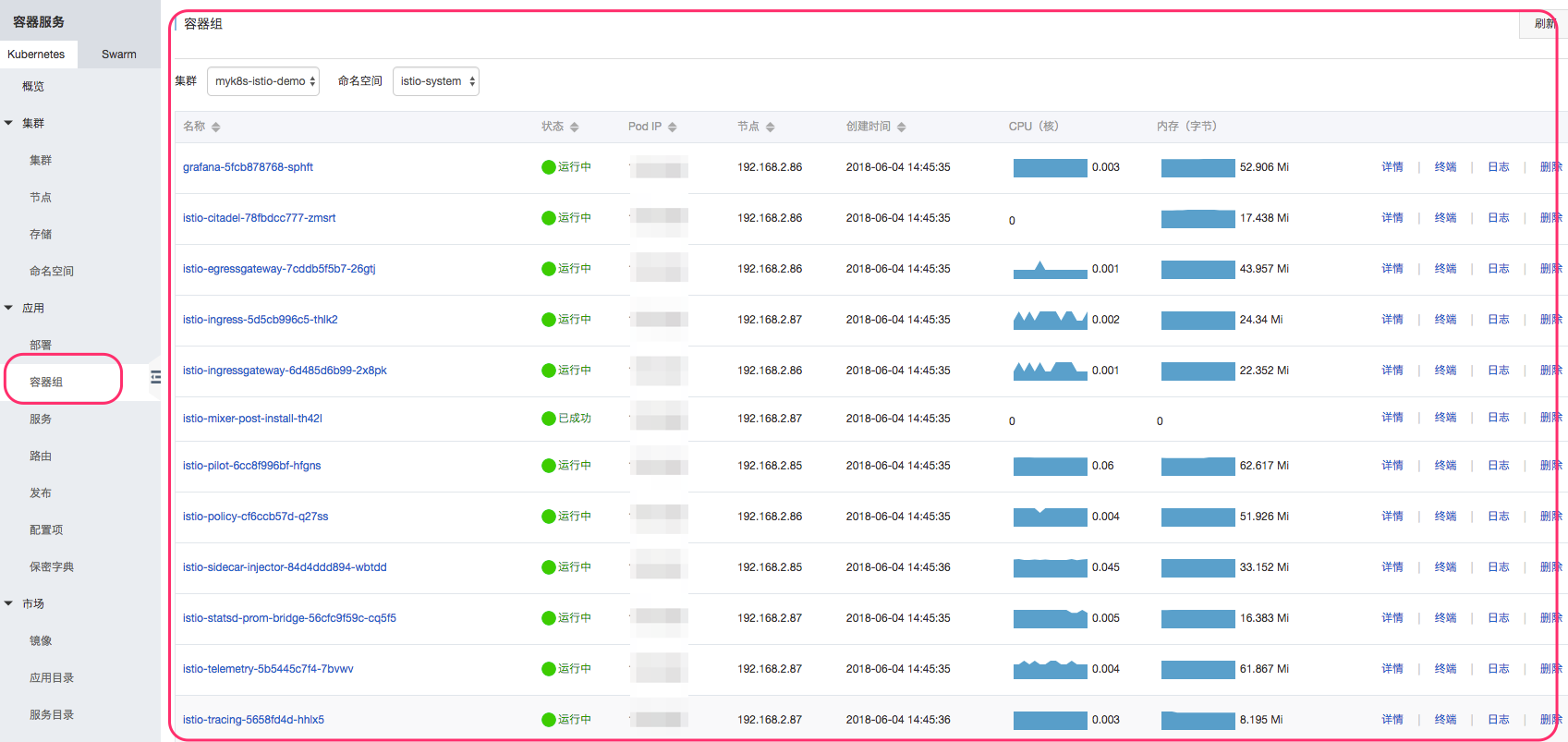Open 终端 for the istio-citadel pod

click(x=1445, y=218)
